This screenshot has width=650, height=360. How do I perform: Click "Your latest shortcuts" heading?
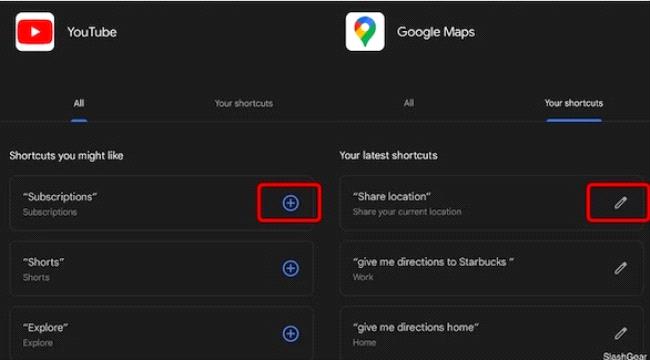pos(388,156)
